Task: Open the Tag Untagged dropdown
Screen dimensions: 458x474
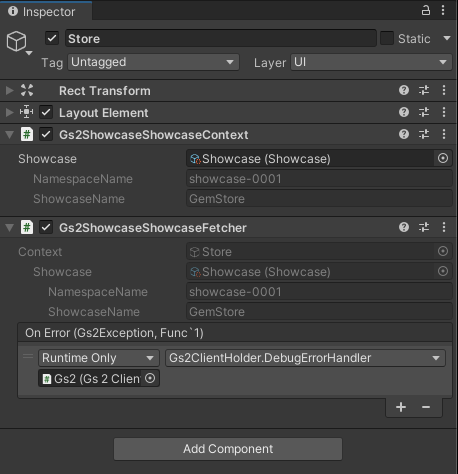Action: (153, 62)
